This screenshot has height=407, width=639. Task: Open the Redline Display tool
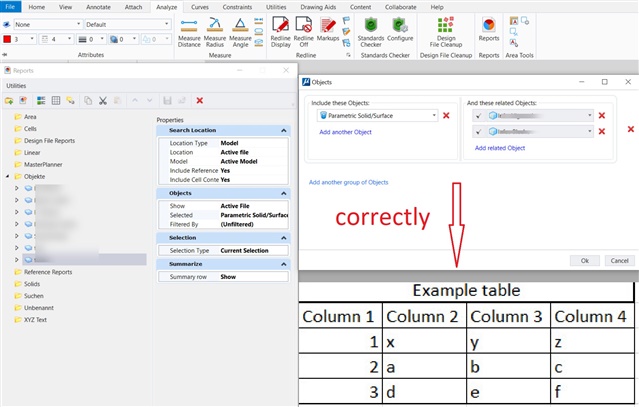280,32
